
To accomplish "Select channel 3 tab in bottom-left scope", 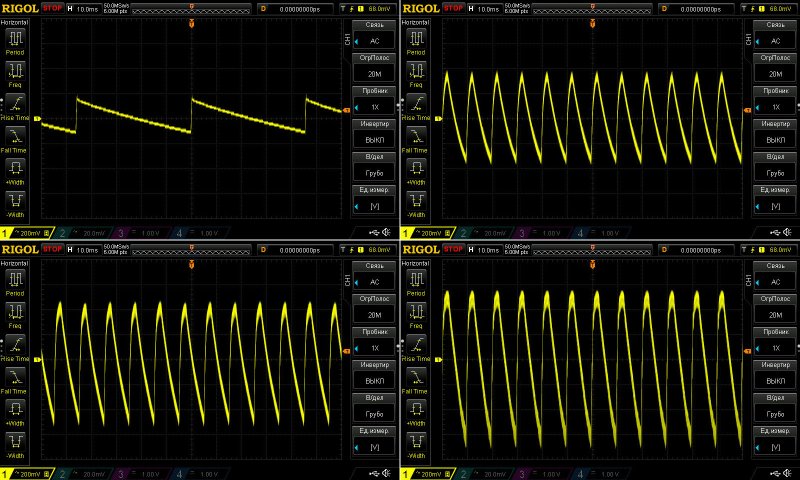I will point(134,472).
